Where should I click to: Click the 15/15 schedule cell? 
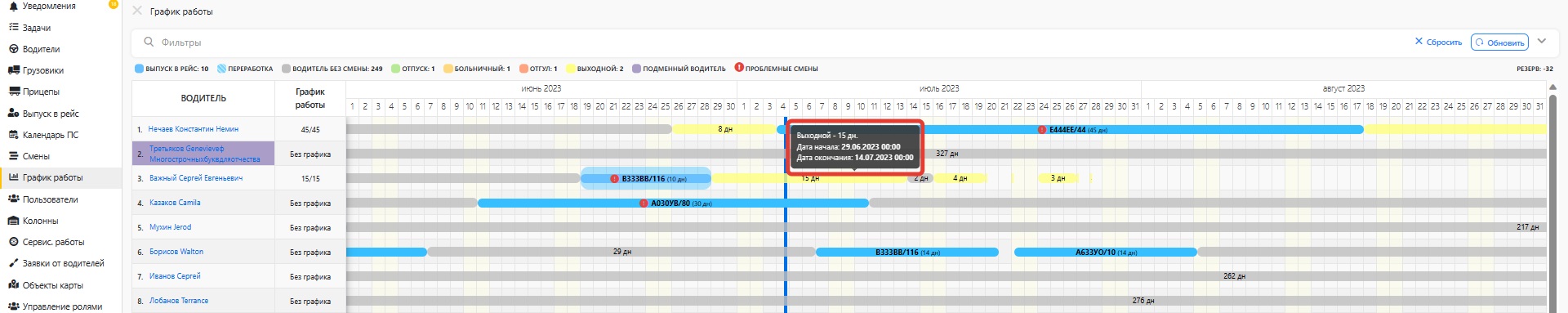pyautogui.click(x=310, y=178)
